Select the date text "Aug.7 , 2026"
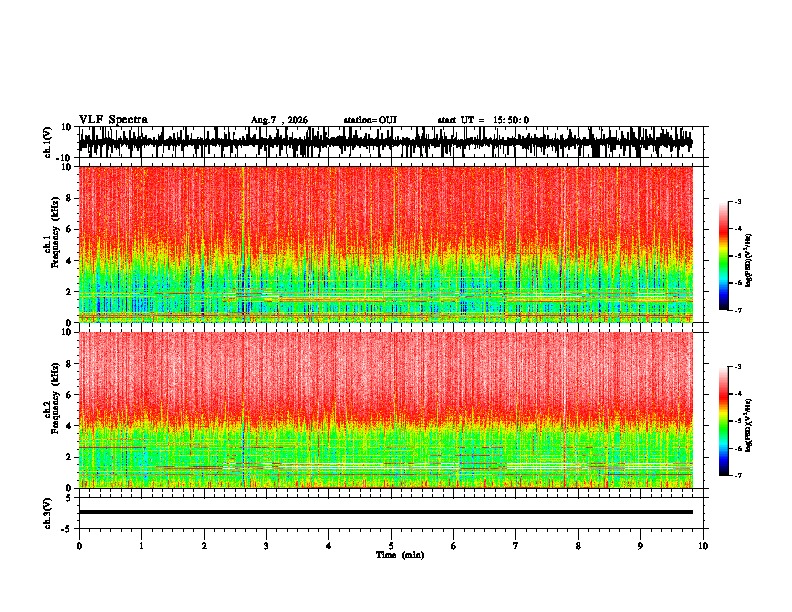792x612 pixels. 279,120
